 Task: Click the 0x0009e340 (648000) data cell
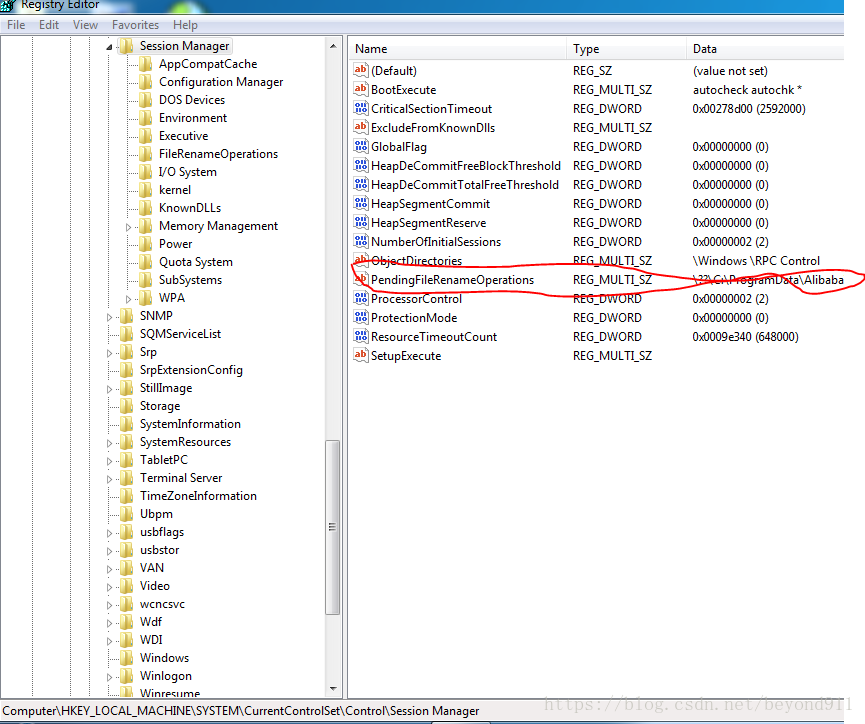pyautogui.click(x=745, y=337)
